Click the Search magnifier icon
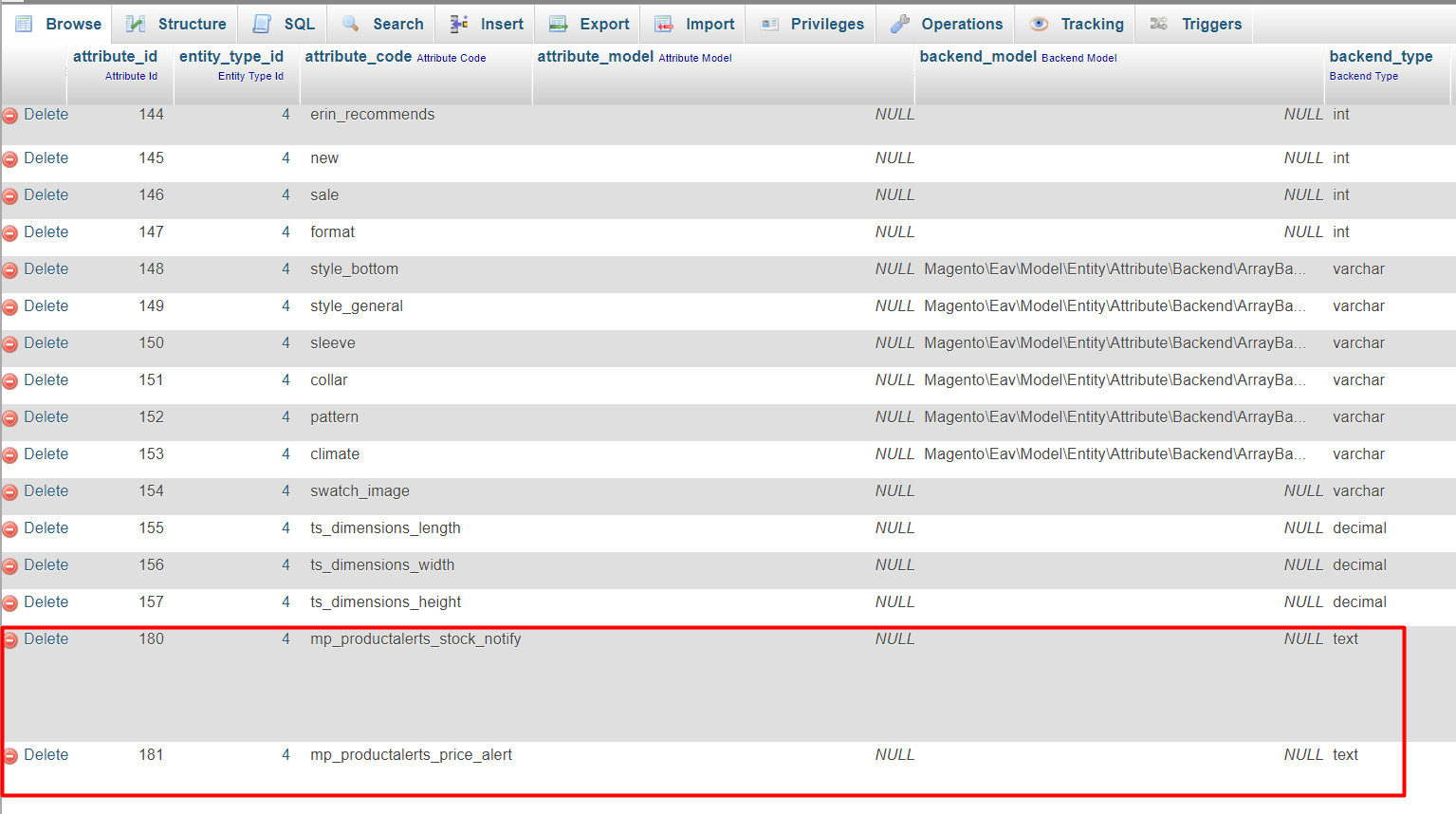Viewport: 1456px width, 814px height. click(351, 24)
